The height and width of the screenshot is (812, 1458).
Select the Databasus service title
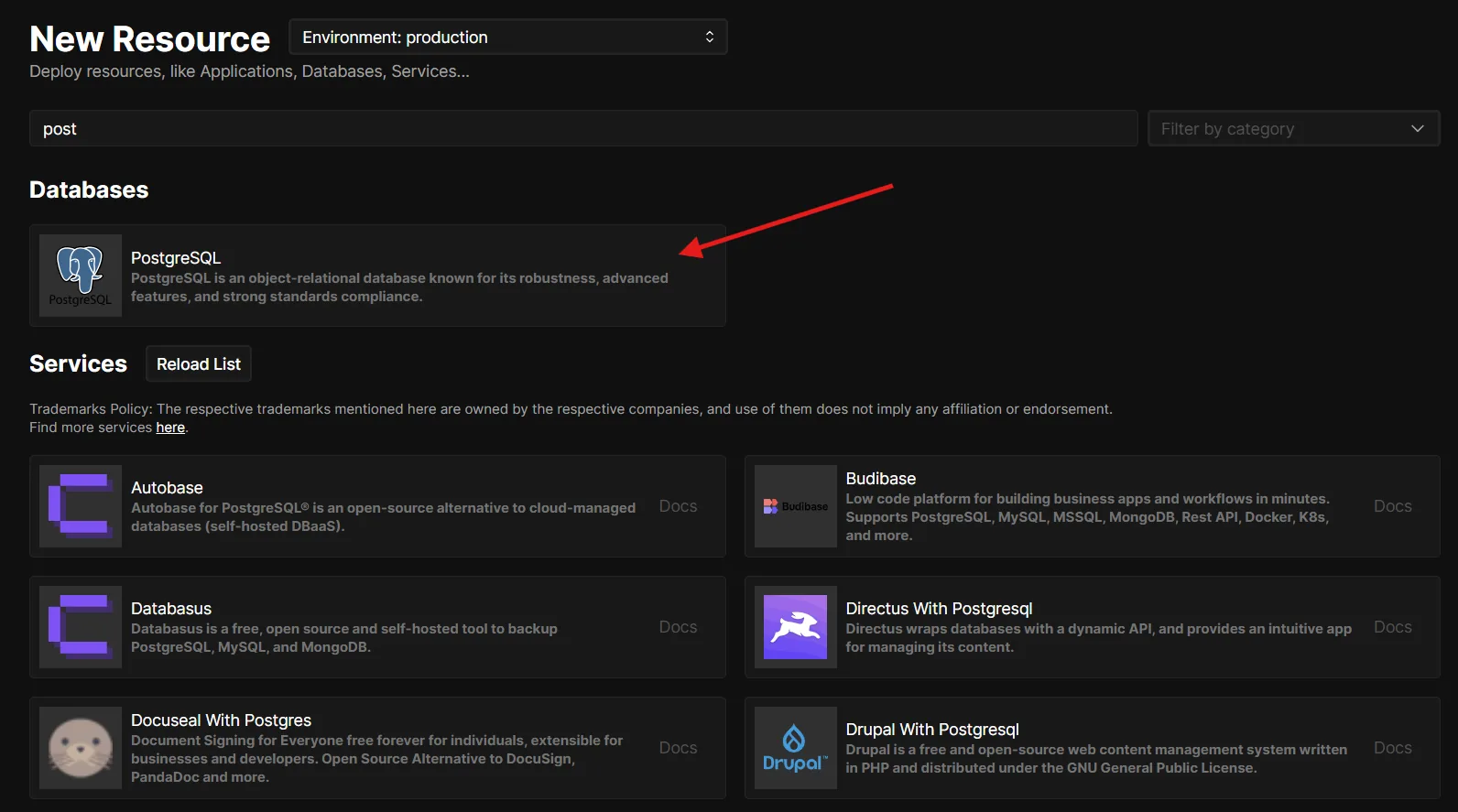click(x=171, y=609)
